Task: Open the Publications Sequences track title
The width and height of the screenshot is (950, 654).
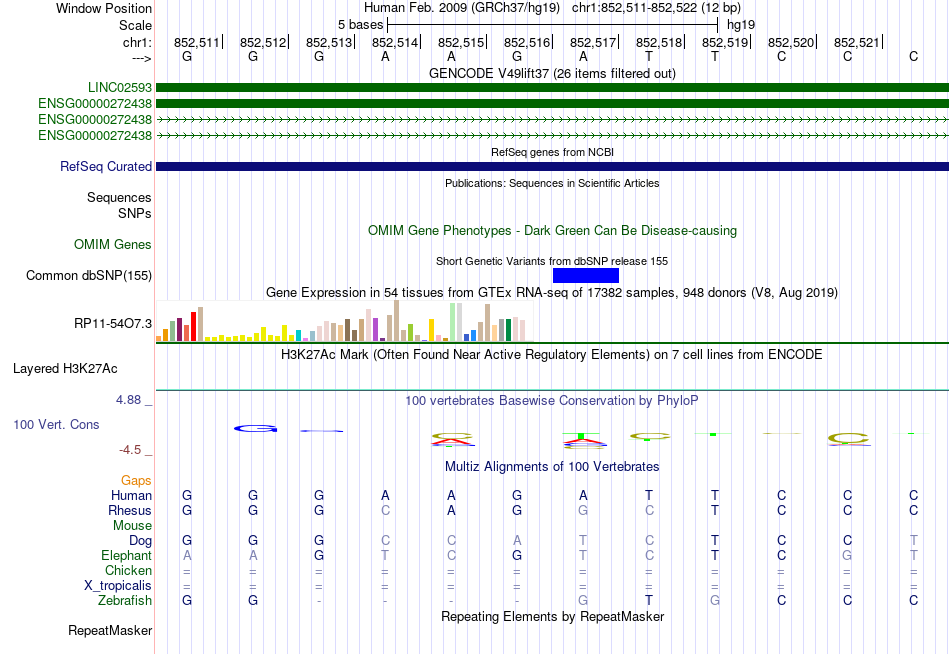Action: pyautogui.click(x=552, y=183)
